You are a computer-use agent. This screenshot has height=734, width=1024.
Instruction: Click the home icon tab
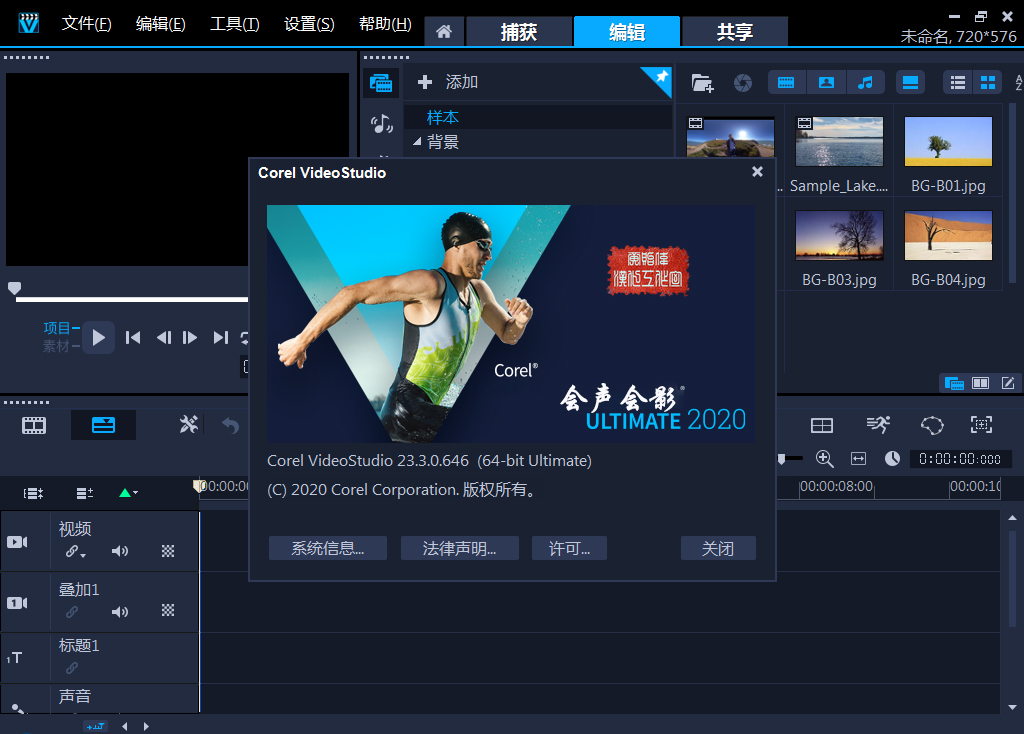tap(444, 31)
